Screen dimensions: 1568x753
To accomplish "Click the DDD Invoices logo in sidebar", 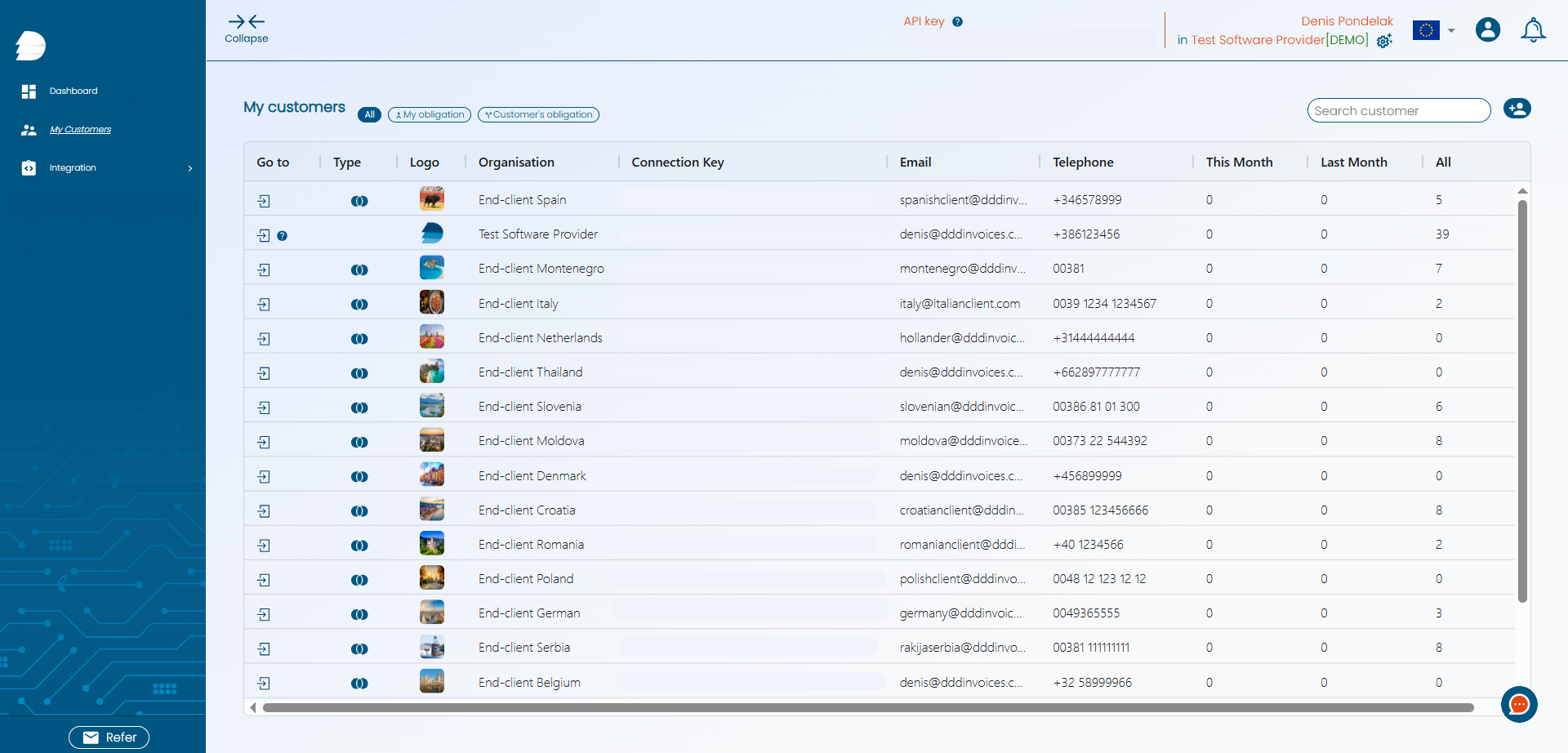I will tap(30, 46).
